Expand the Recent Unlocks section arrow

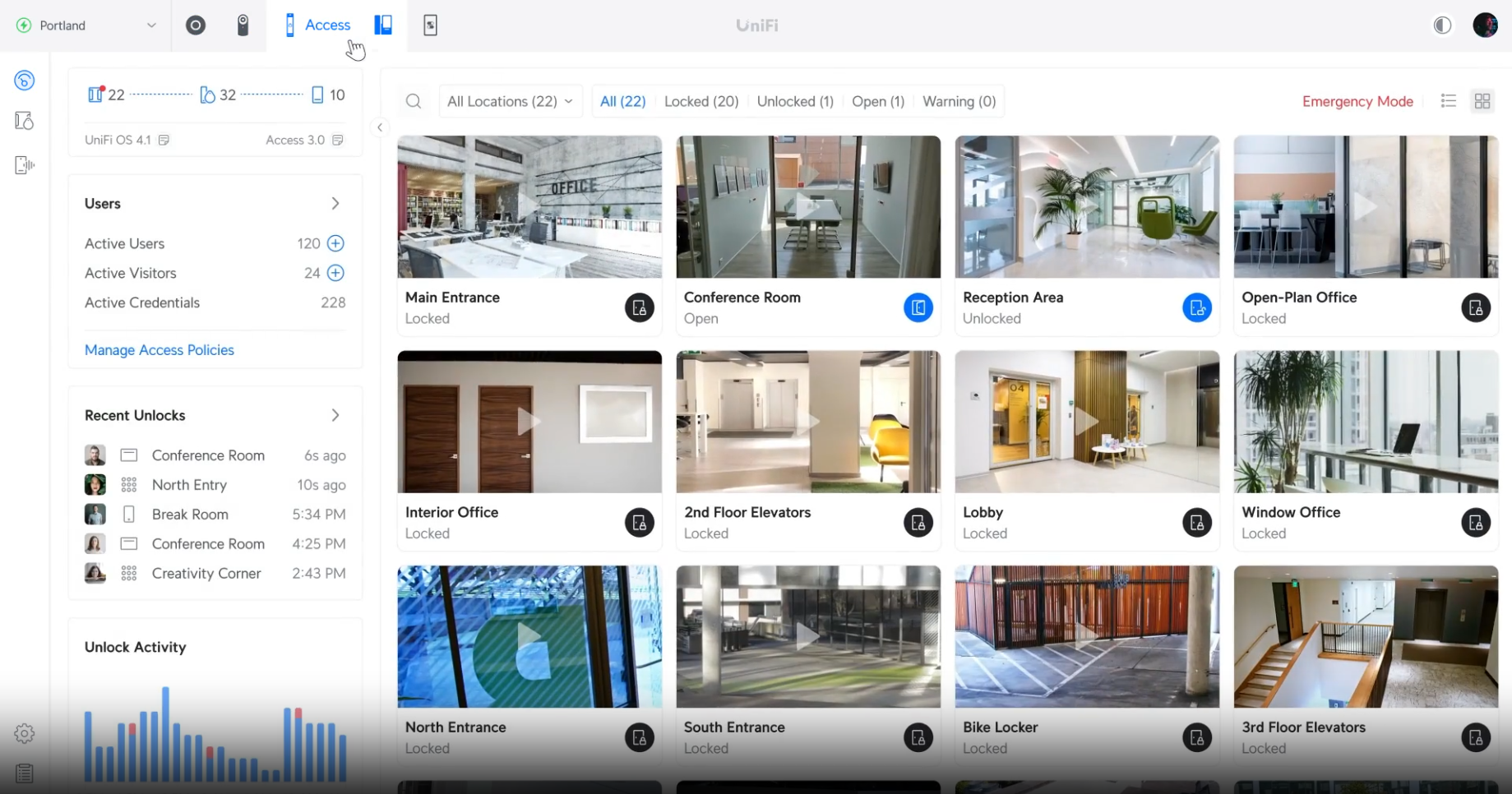pyautogui.click(x=335, y=415)
